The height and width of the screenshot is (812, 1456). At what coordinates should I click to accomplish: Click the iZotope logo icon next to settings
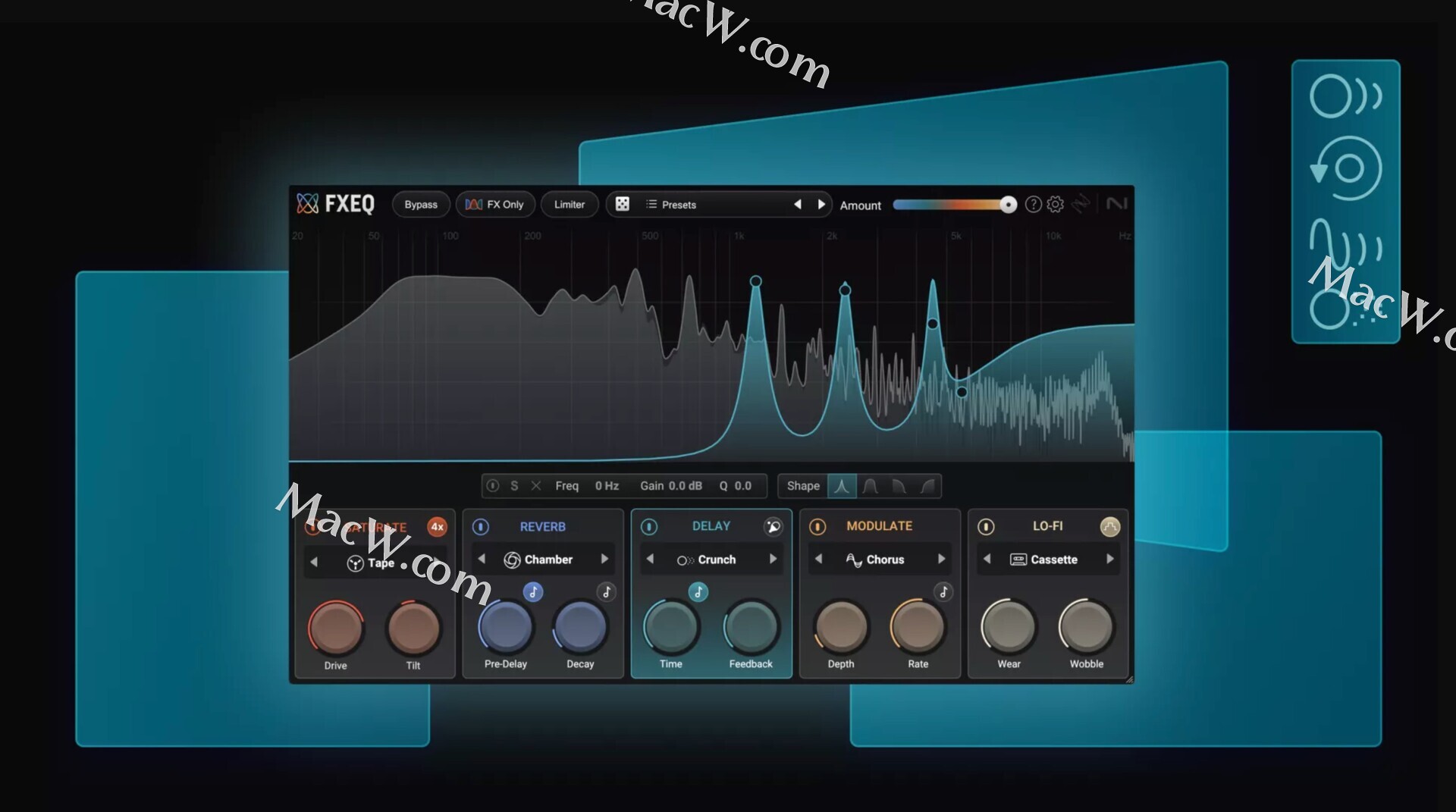click(x=1081, y=203)
